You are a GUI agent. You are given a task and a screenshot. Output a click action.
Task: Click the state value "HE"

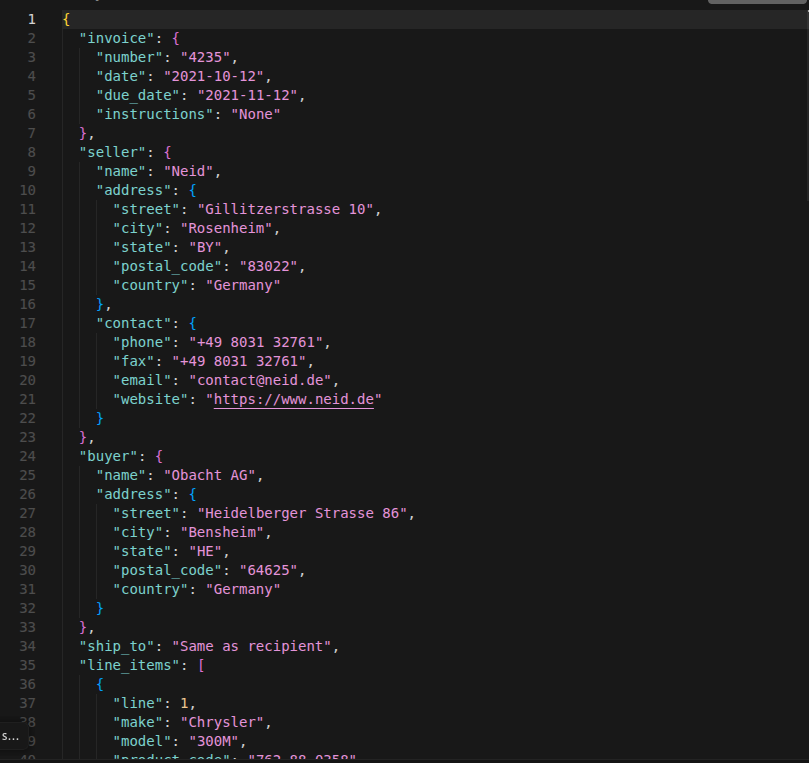205,552
